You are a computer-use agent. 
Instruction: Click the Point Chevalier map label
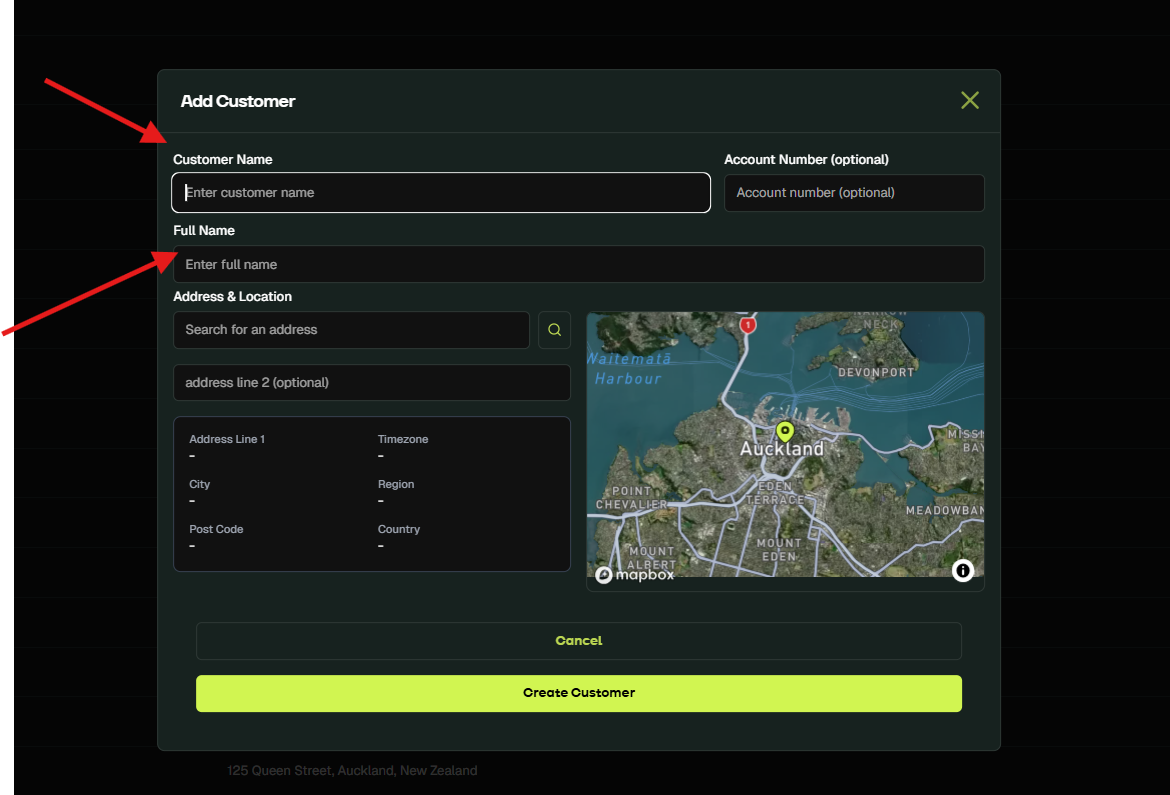point(631,498)
